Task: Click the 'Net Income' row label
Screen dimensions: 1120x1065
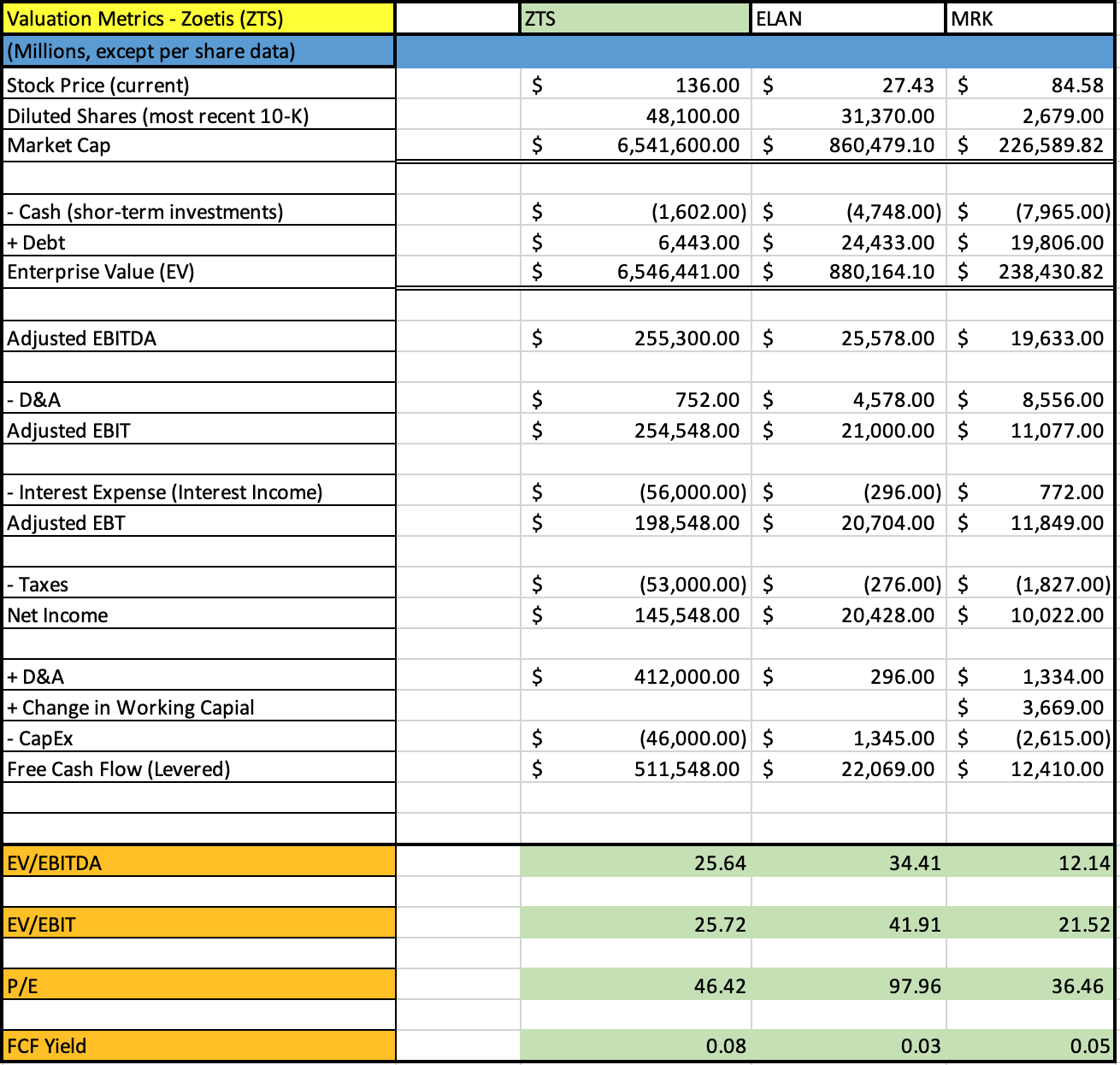Action: tap(57, 615)
